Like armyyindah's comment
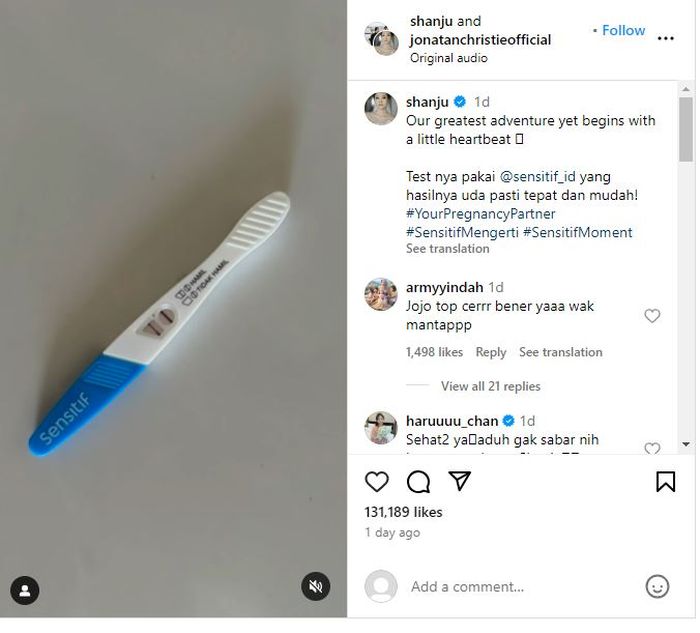The image size is (700, 633). tap(652, 316)
